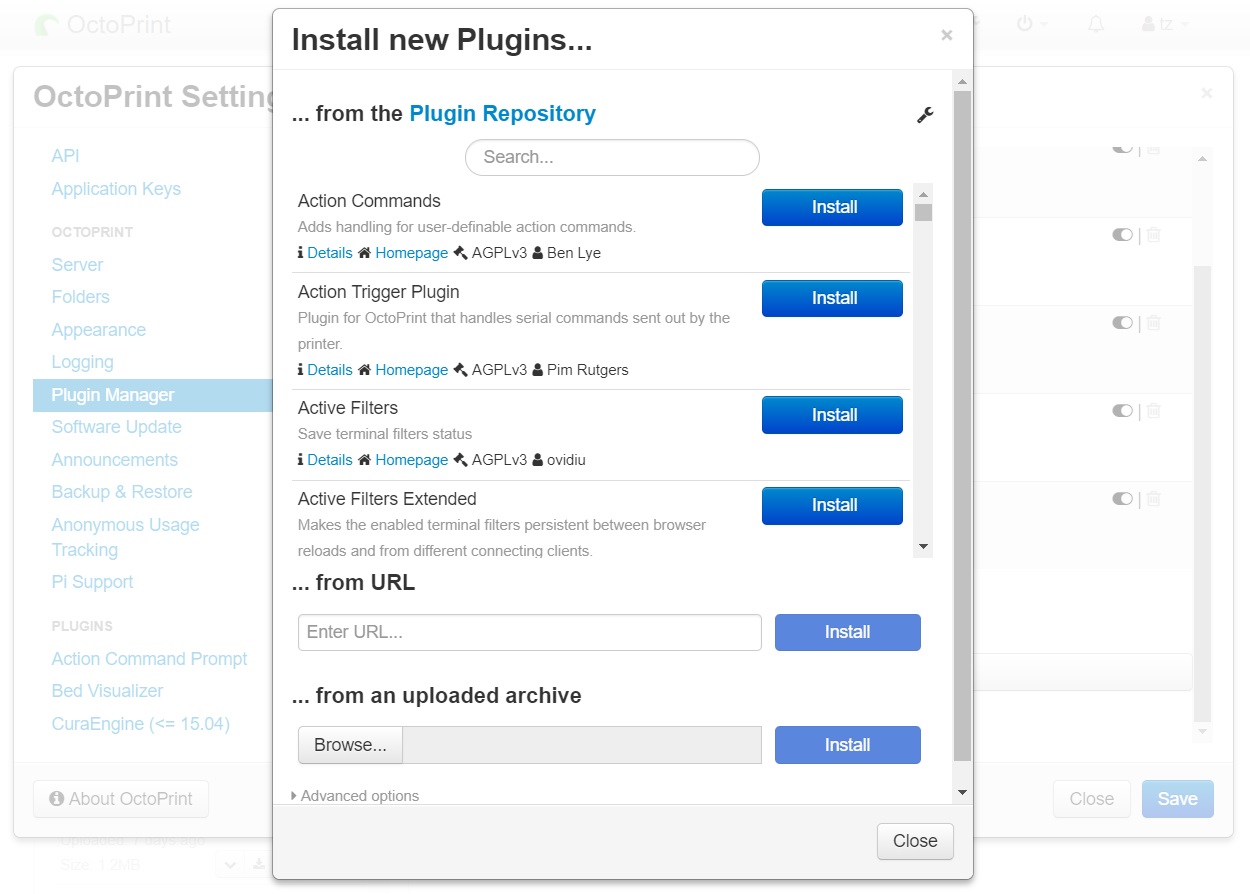The height and width of the screenshot is (894, 1250).
Task: Toggle the third installed plugin switch
Action: [x=1122, y=323]
